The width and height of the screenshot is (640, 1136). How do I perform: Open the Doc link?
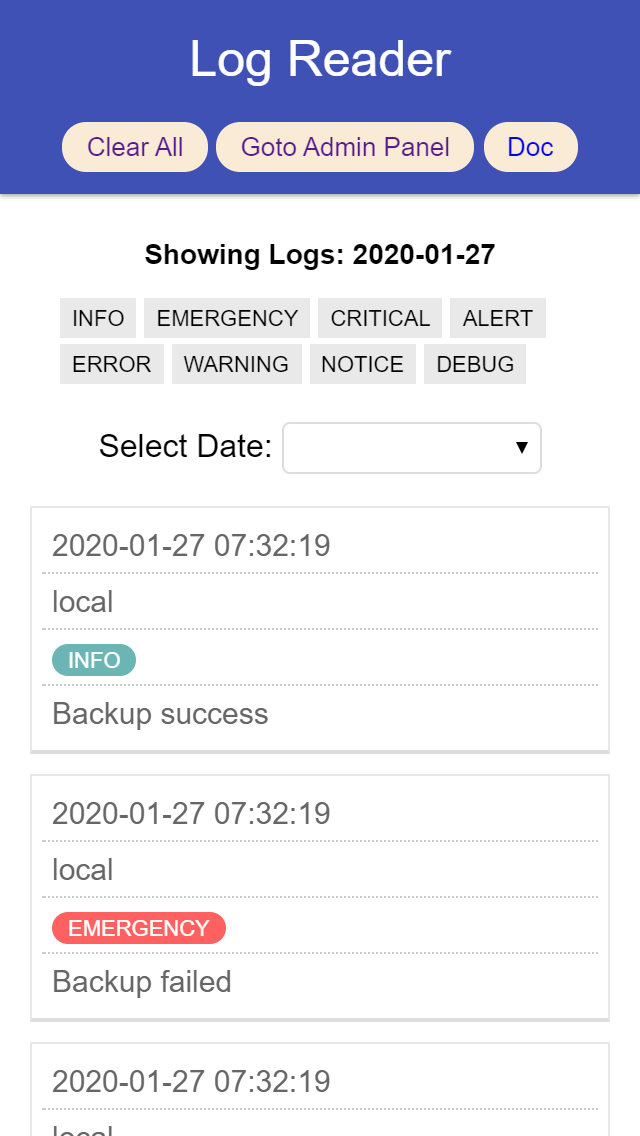click(x=530, y=147)
